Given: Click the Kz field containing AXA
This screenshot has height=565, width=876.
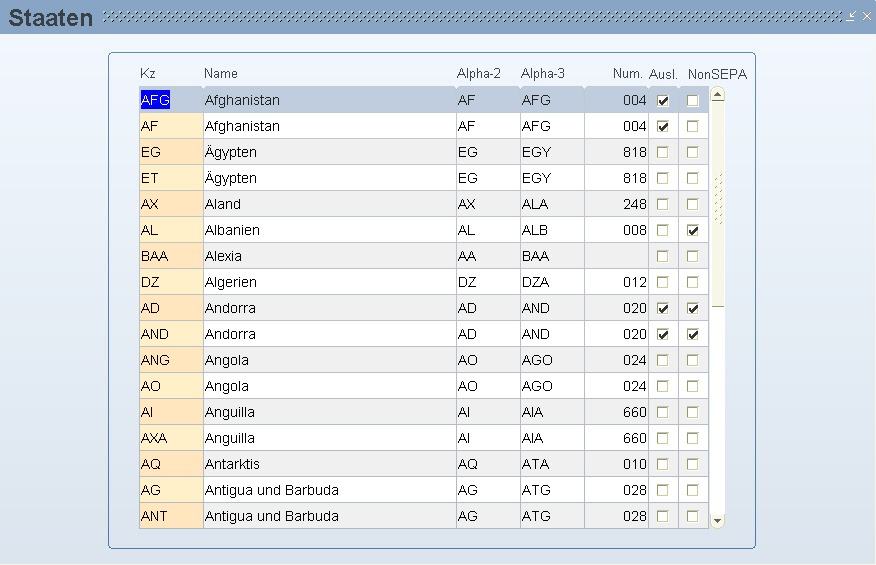Looking at the screenshot, I should 170,438.
